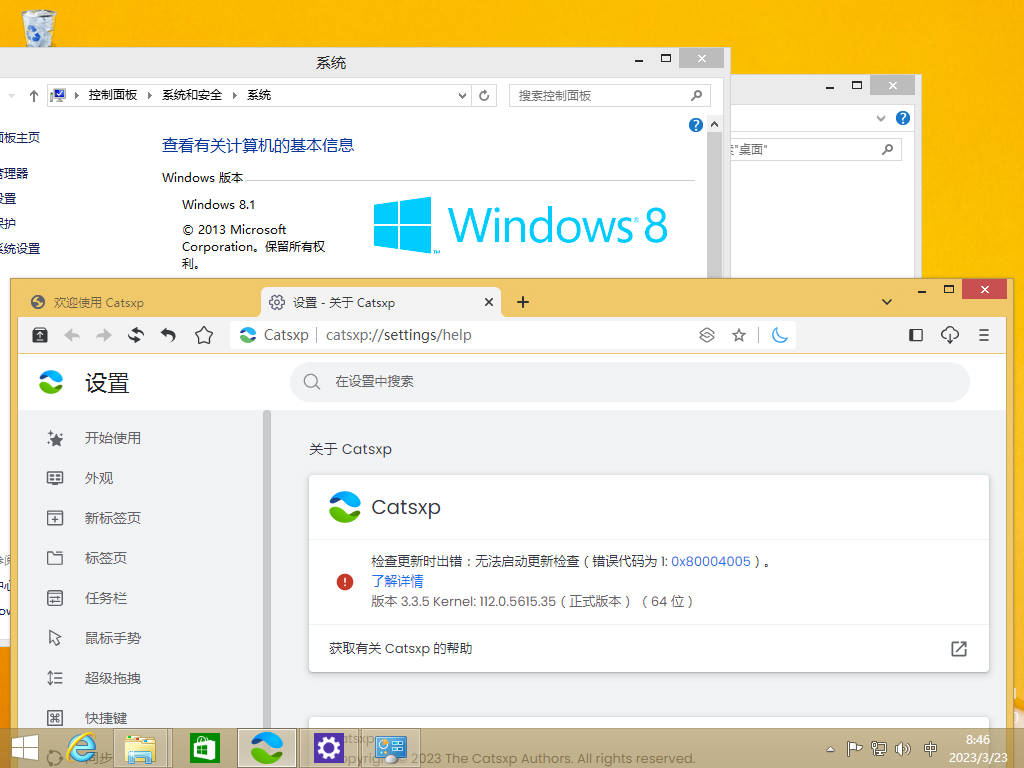Screen dimensions: 1024x768
Task: Open the sidebar panel icon
Action: 916,335
